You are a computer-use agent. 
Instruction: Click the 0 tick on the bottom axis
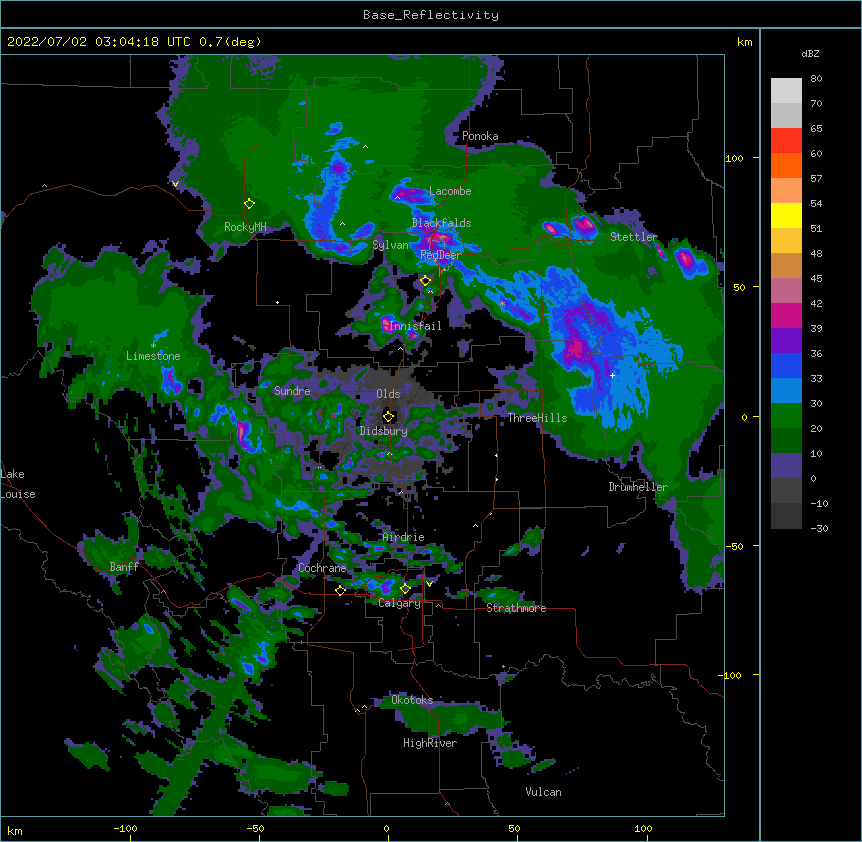386,828
